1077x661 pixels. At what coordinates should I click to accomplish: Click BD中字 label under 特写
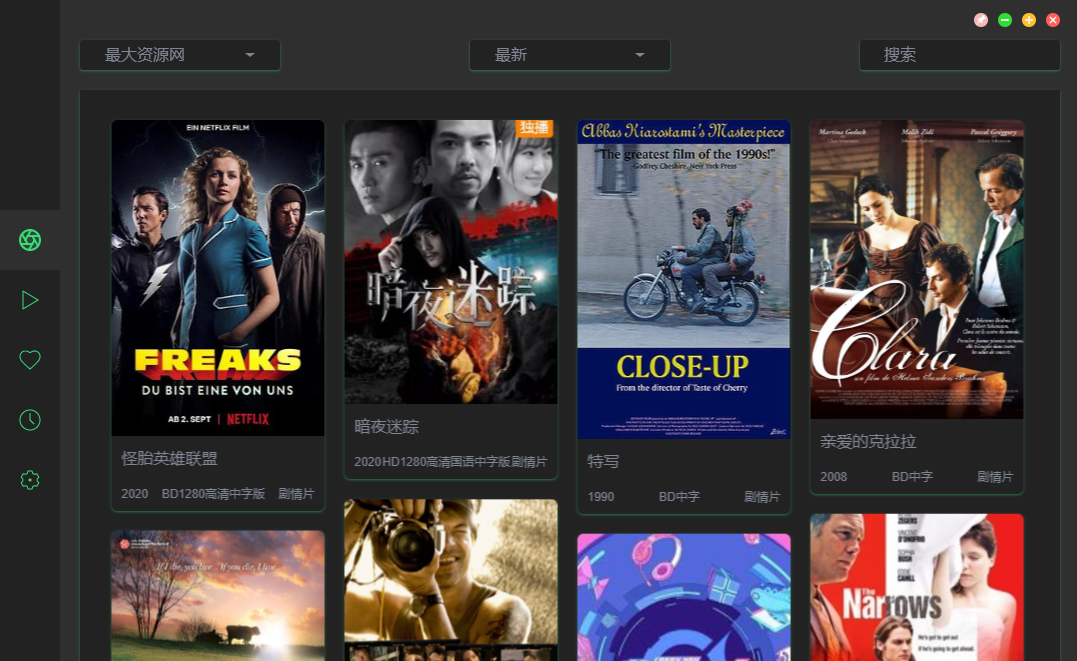[679, 496]
